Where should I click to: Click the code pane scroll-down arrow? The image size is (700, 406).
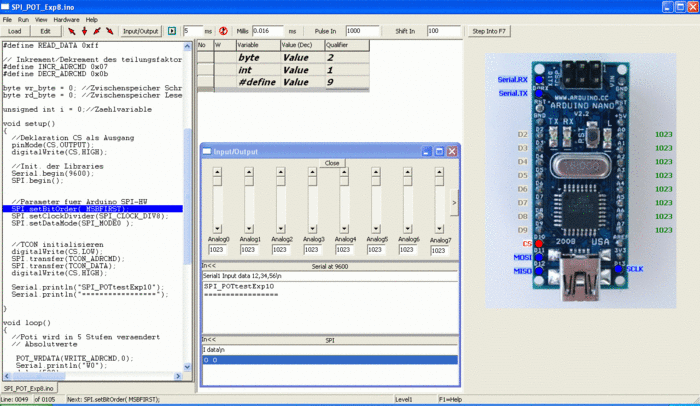(x=188, y=367)
